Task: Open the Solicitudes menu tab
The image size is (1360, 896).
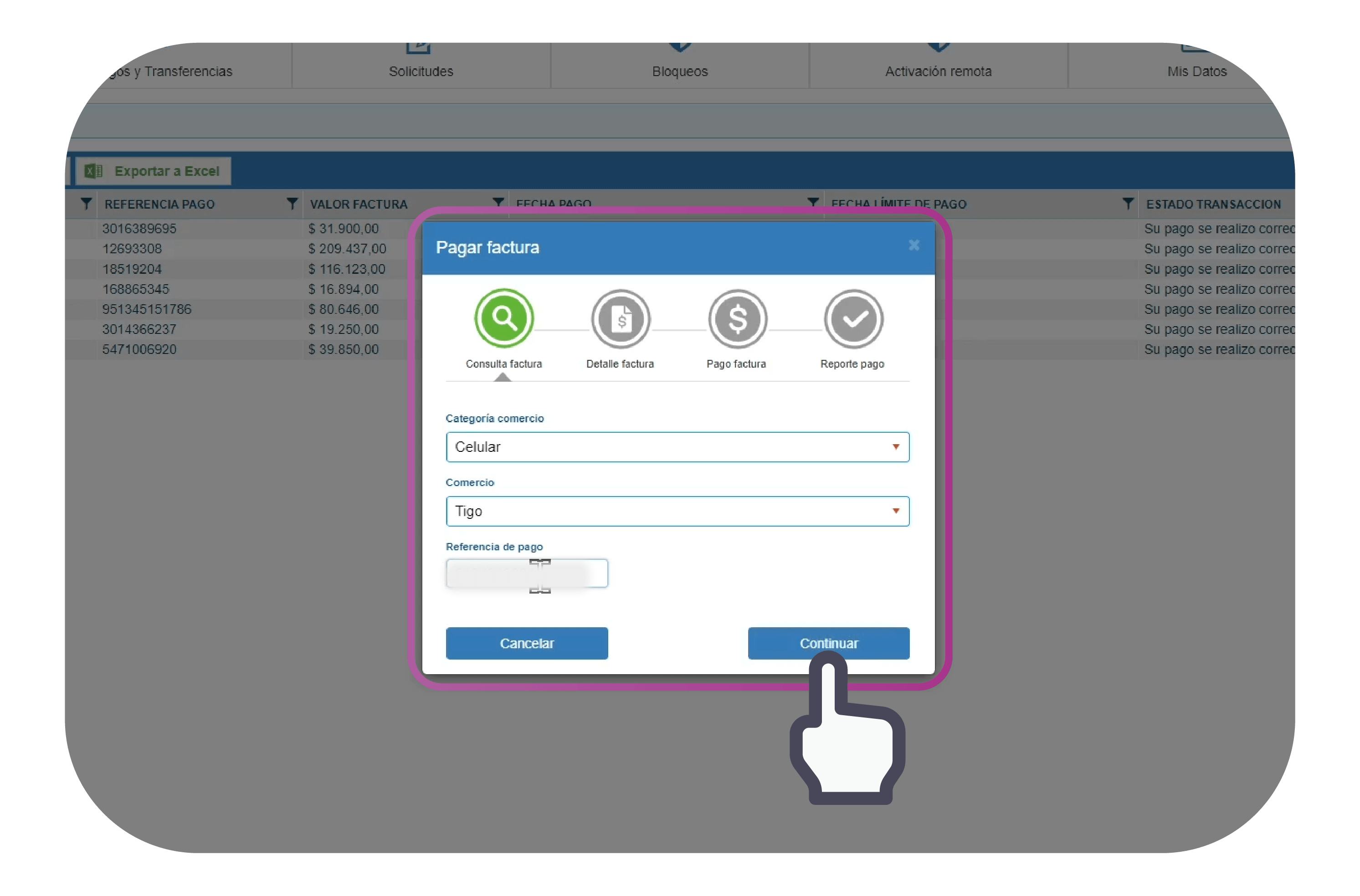Action: click(421, 71)
